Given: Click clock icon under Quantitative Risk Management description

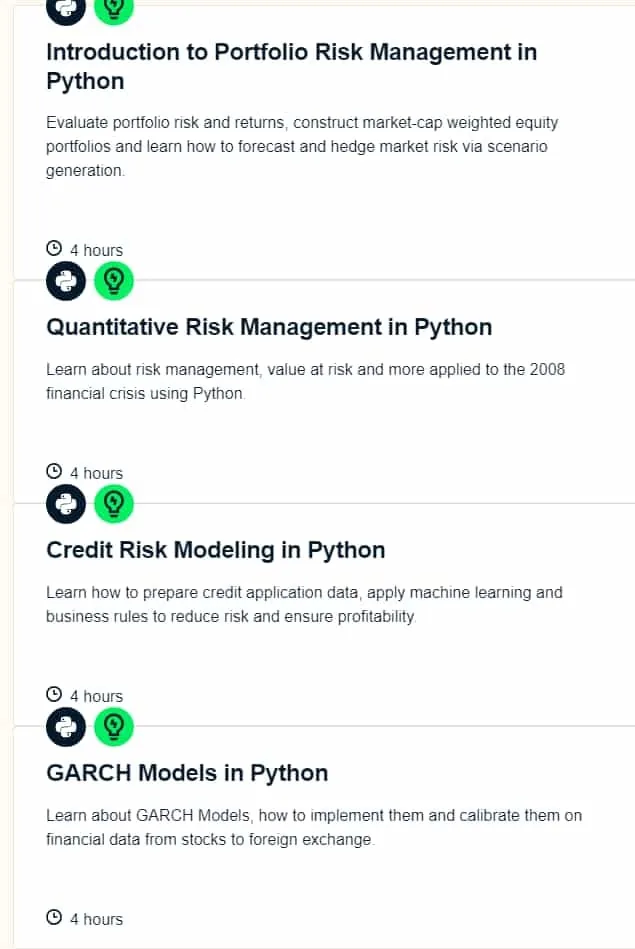Looking at the screenshot, I should click(54, 471).
